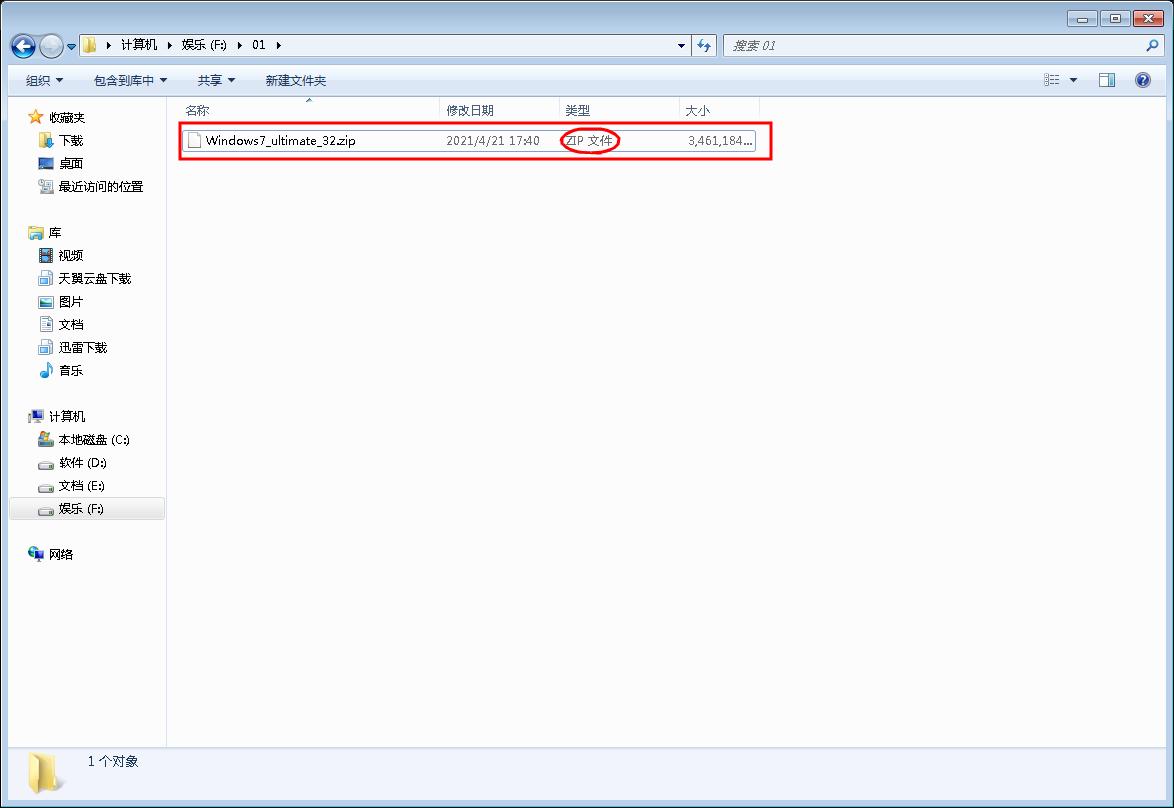Viewport: 1174px width, 808px height.
Task: Open the 组织 dropdown menu
Action: pyautogui.click(x=43, y=80)
